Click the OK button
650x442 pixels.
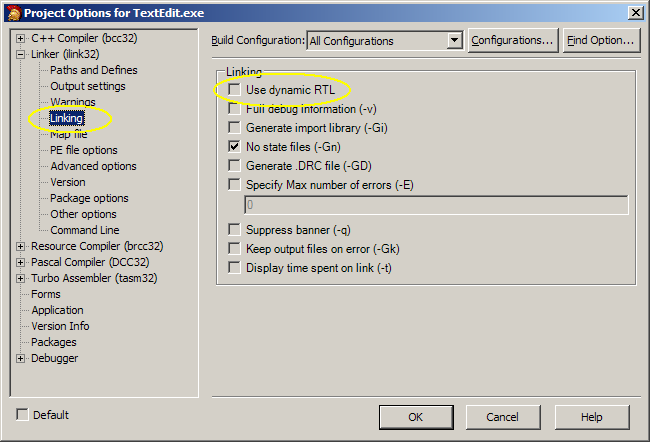[x=416, y=417]
